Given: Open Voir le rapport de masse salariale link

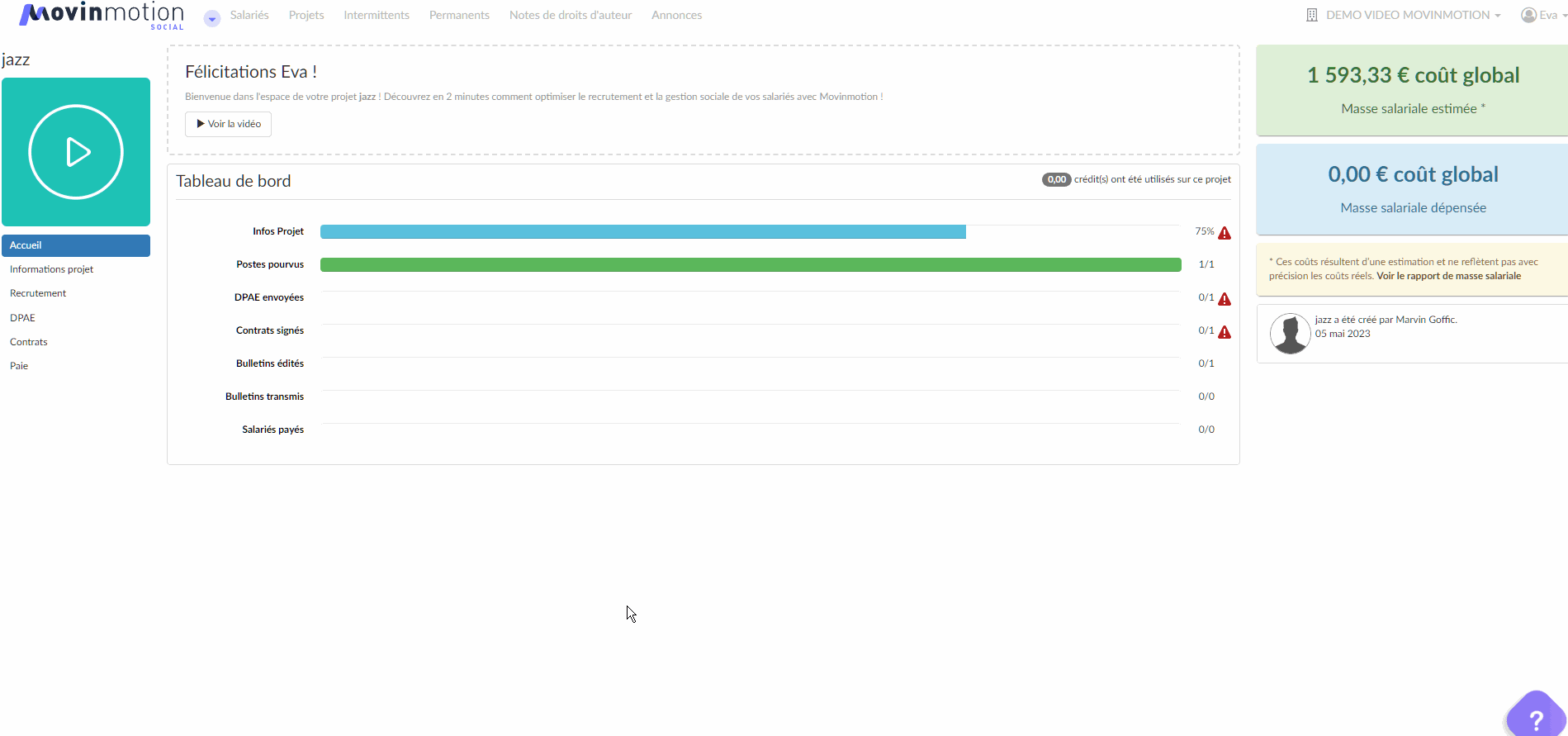Looking at the screenshot, I should [1448, 276].
